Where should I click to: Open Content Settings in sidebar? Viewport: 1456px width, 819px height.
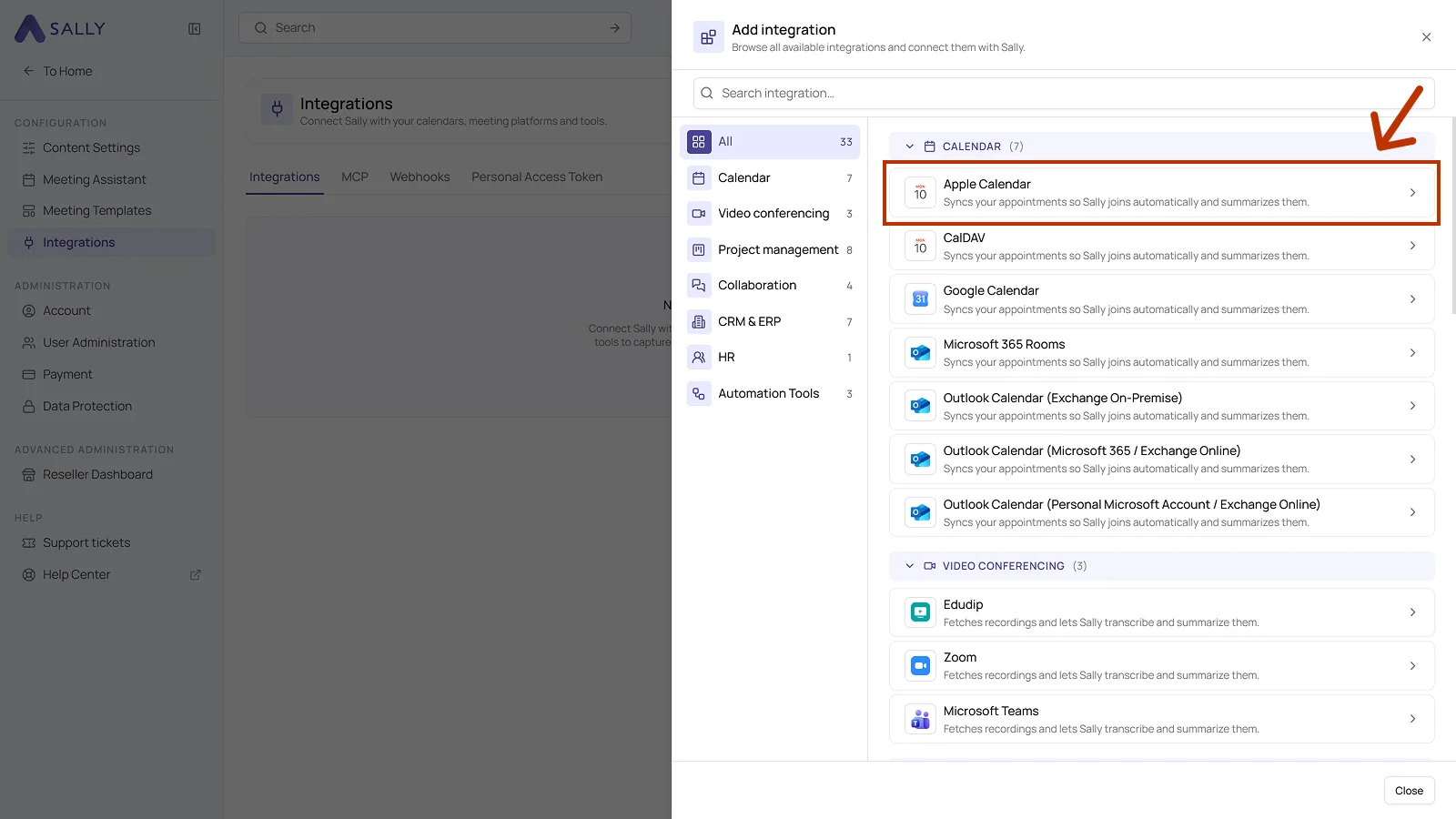coord(111,147)
